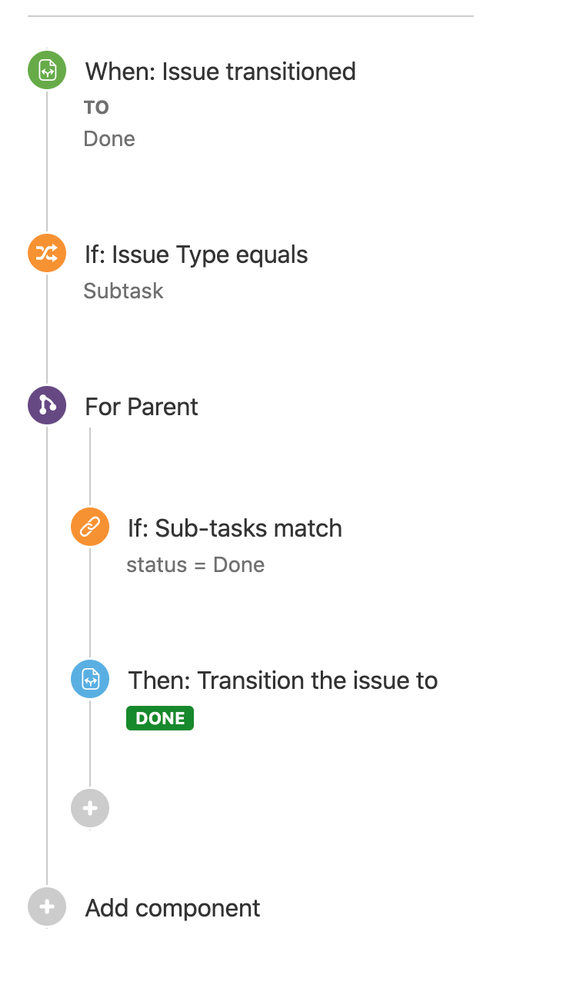Click the 'status = Done' JQL text
Image resolution: width=563 pixels, height=998 pixels.
tap(195, 565)
